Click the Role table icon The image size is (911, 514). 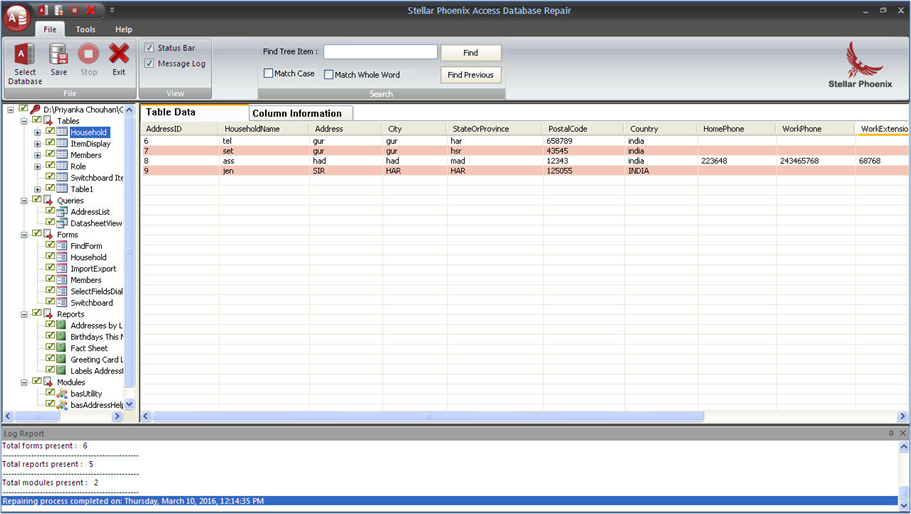coord(62,166)
